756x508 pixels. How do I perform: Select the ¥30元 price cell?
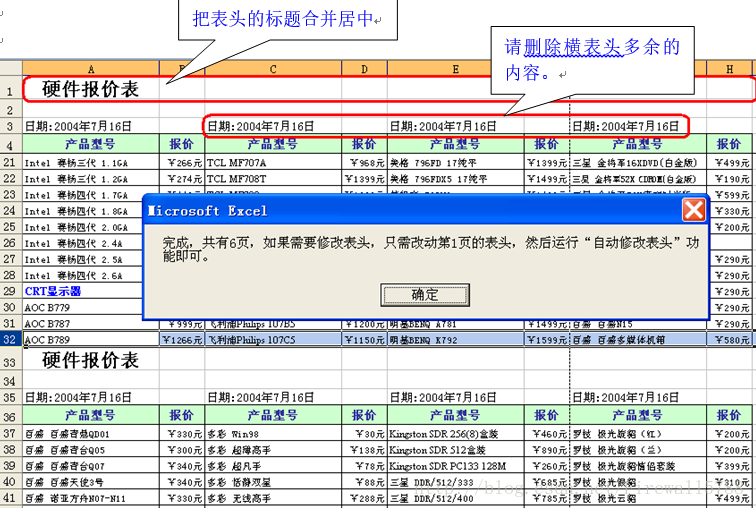click(364, 434)
